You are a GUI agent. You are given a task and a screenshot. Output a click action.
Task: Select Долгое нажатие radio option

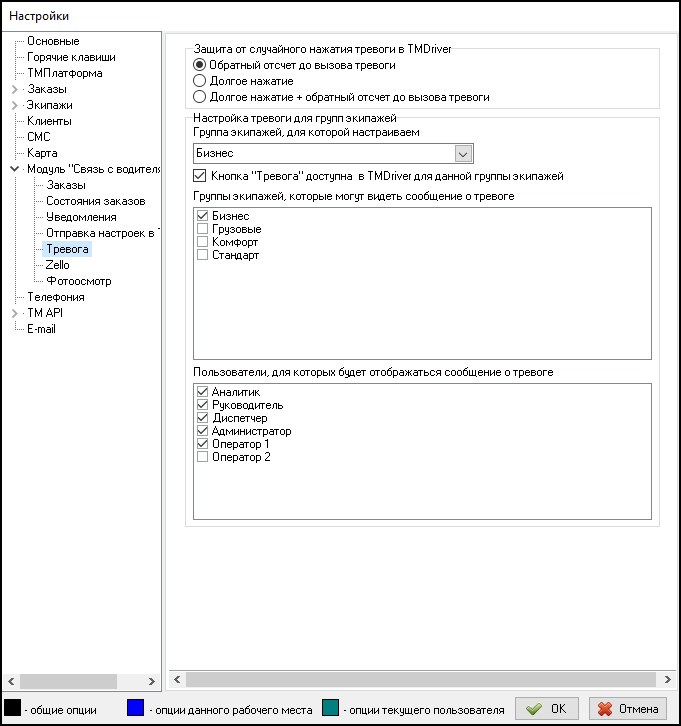(x=200, y=81)
